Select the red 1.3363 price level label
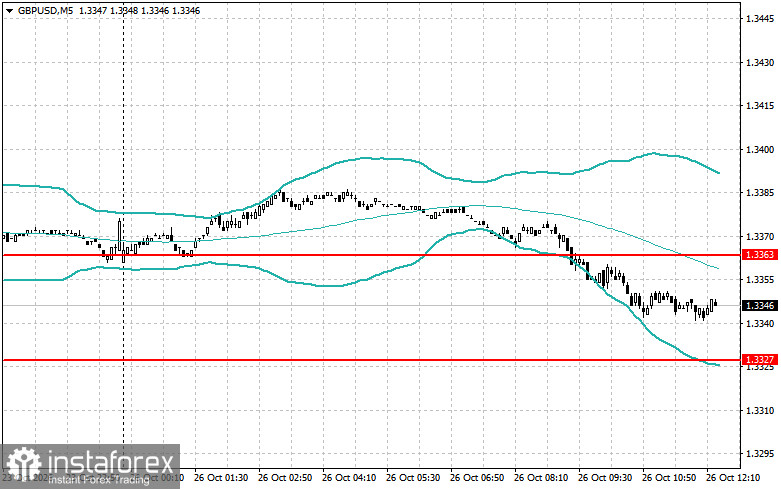 (x=760, y=255)
